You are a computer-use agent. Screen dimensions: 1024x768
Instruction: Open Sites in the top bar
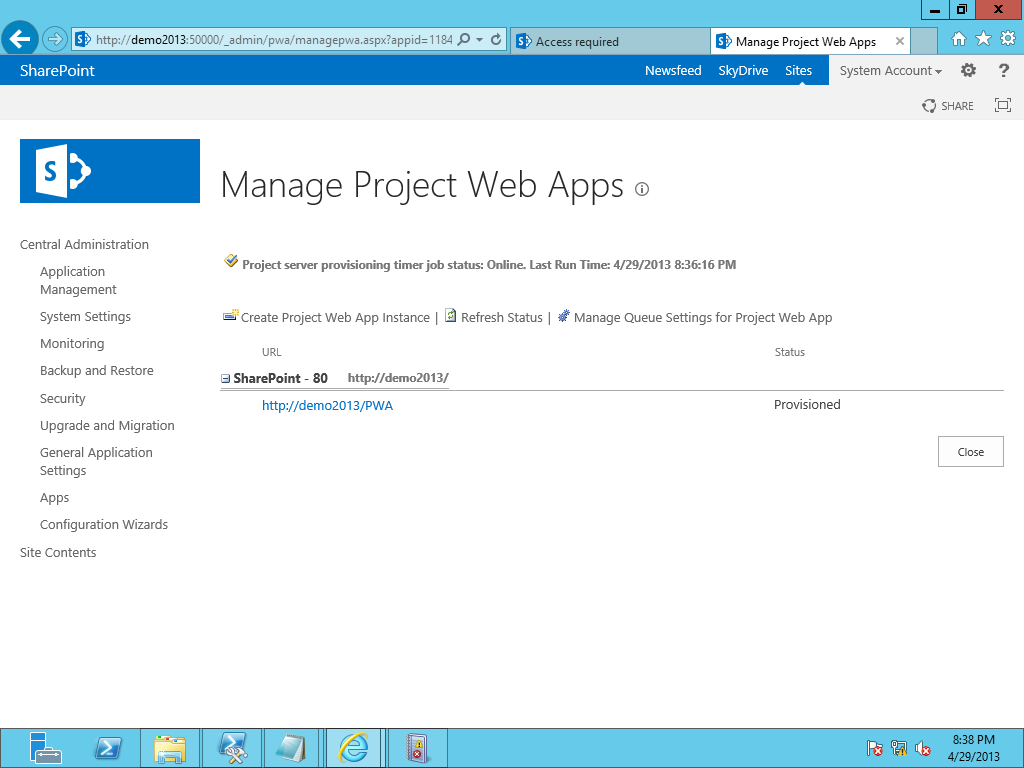click(x=799, y=71)
